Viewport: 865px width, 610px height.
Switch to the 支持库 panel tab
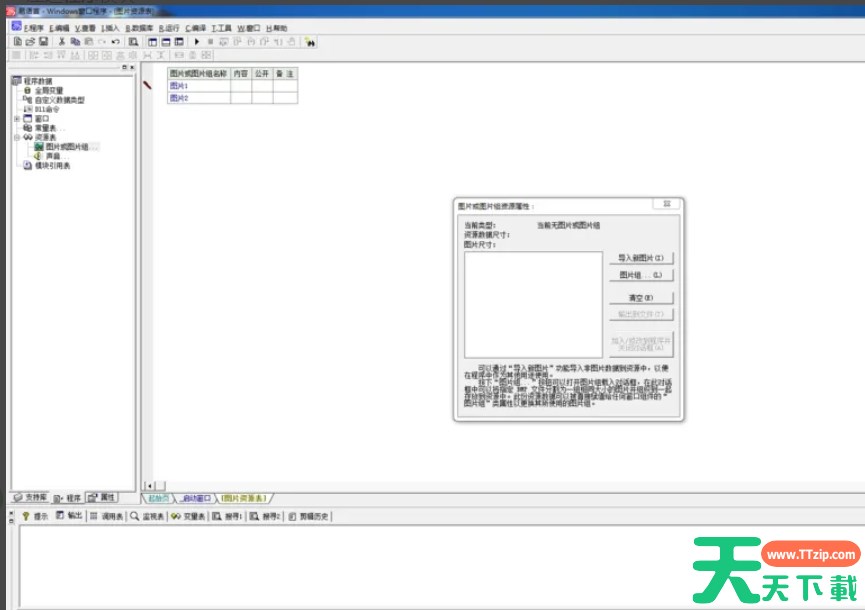coord(30,497)
